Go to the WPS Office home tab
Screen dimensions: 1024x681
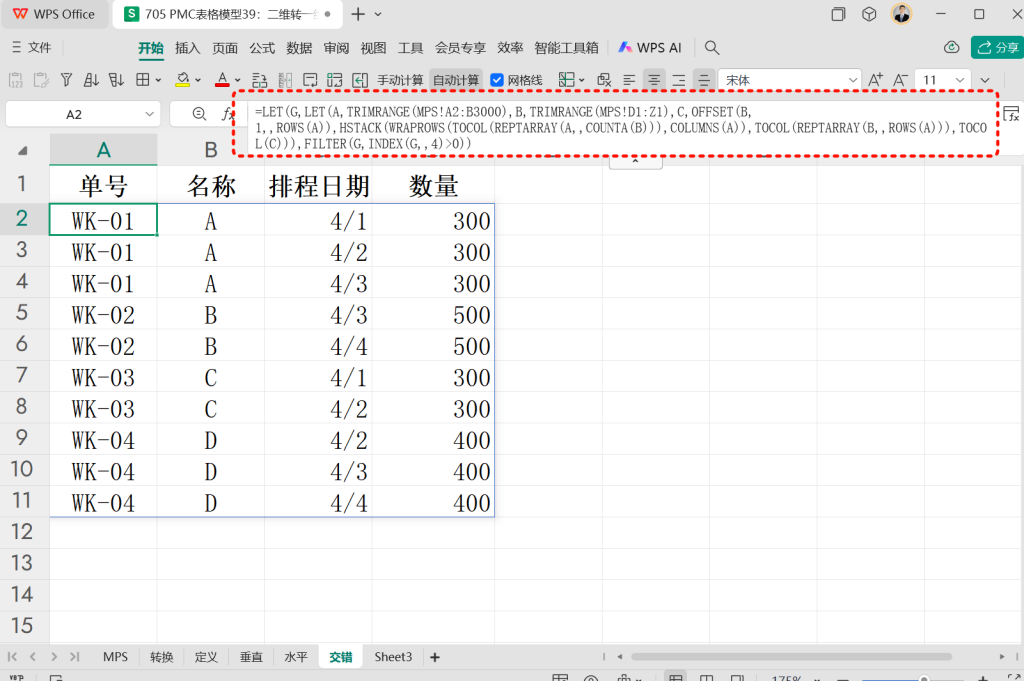click(x=54, y=14)
